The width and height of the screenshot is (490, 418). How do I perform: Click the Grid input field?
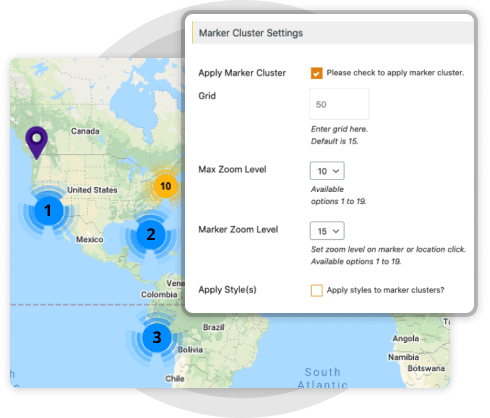click(339, 104)
